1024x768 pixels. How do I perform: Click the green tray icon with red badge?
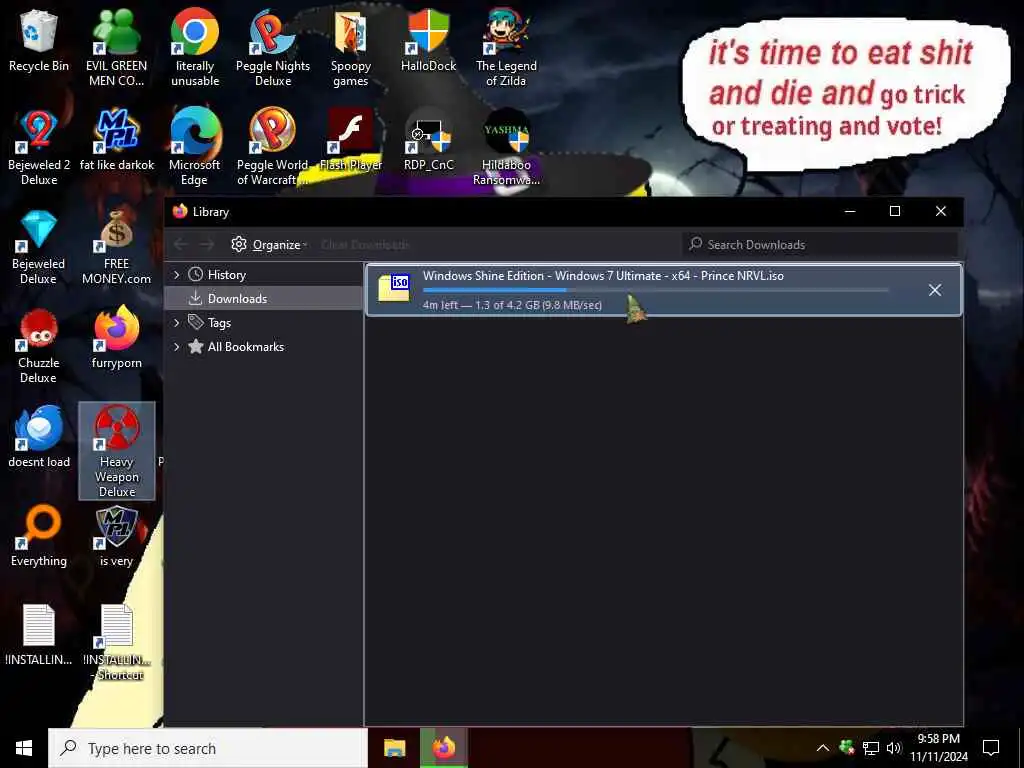coord(847,747)
